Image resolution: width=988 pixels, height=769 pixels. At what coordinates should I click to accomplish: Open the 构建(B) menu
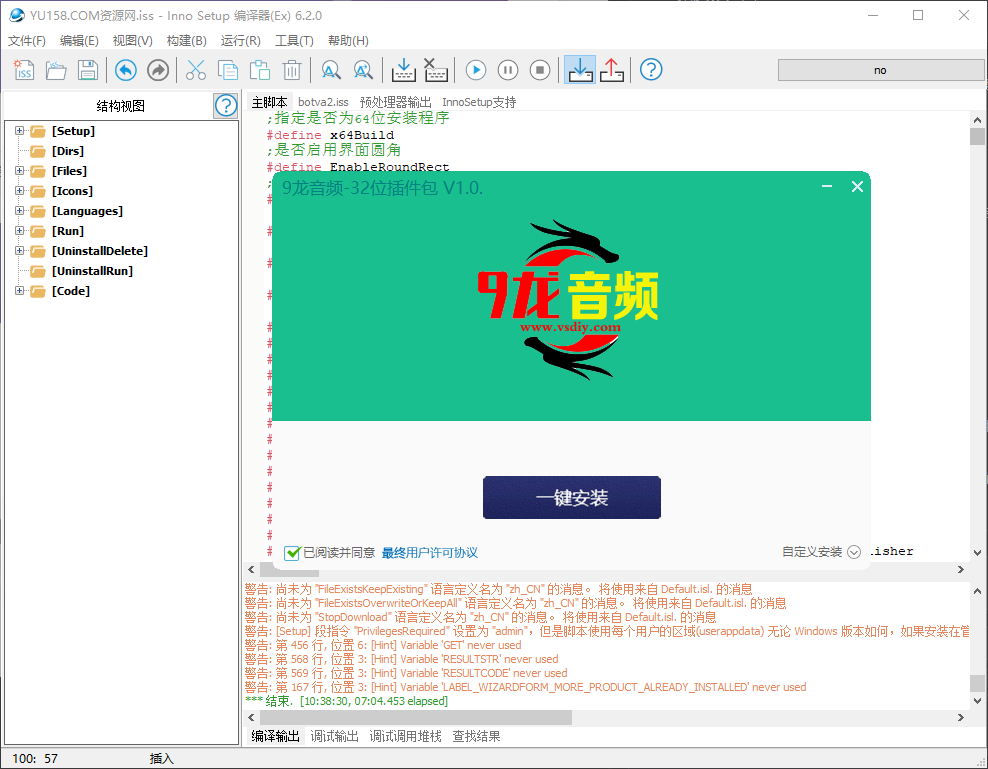[186, 41]
